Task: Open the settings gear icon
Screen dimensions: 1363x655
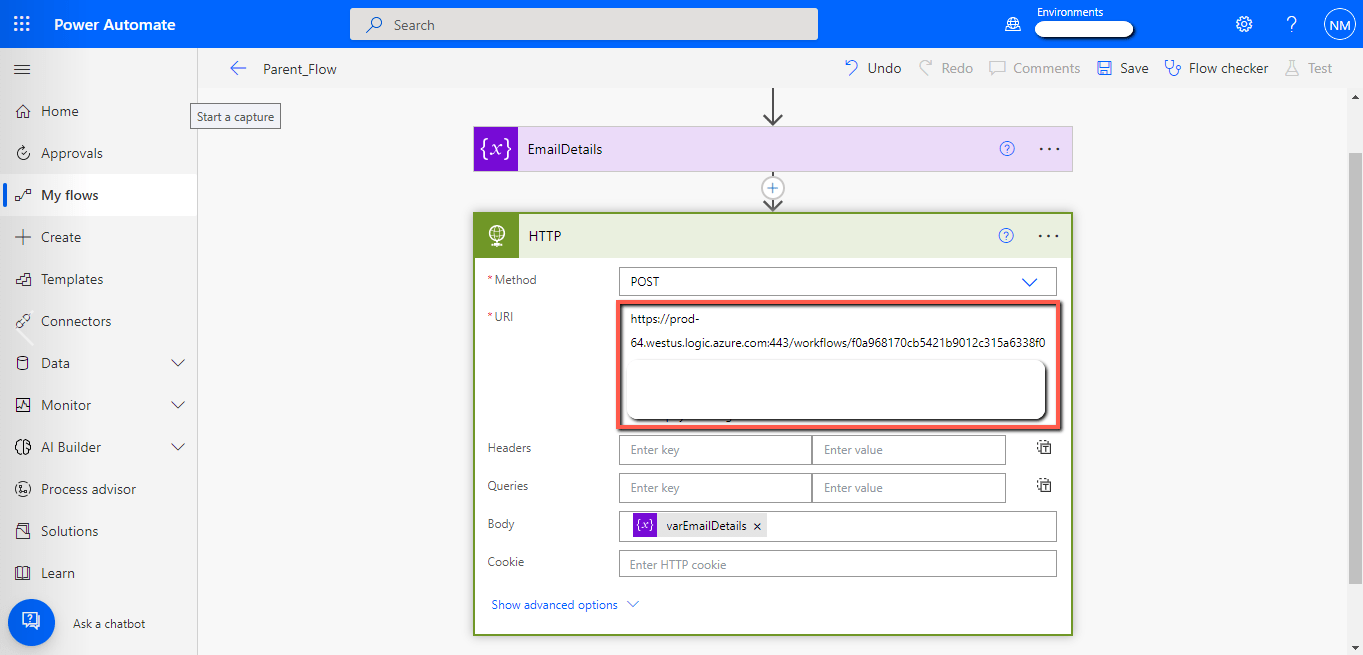Action: pyautogui.click(x=1244, y=24)
